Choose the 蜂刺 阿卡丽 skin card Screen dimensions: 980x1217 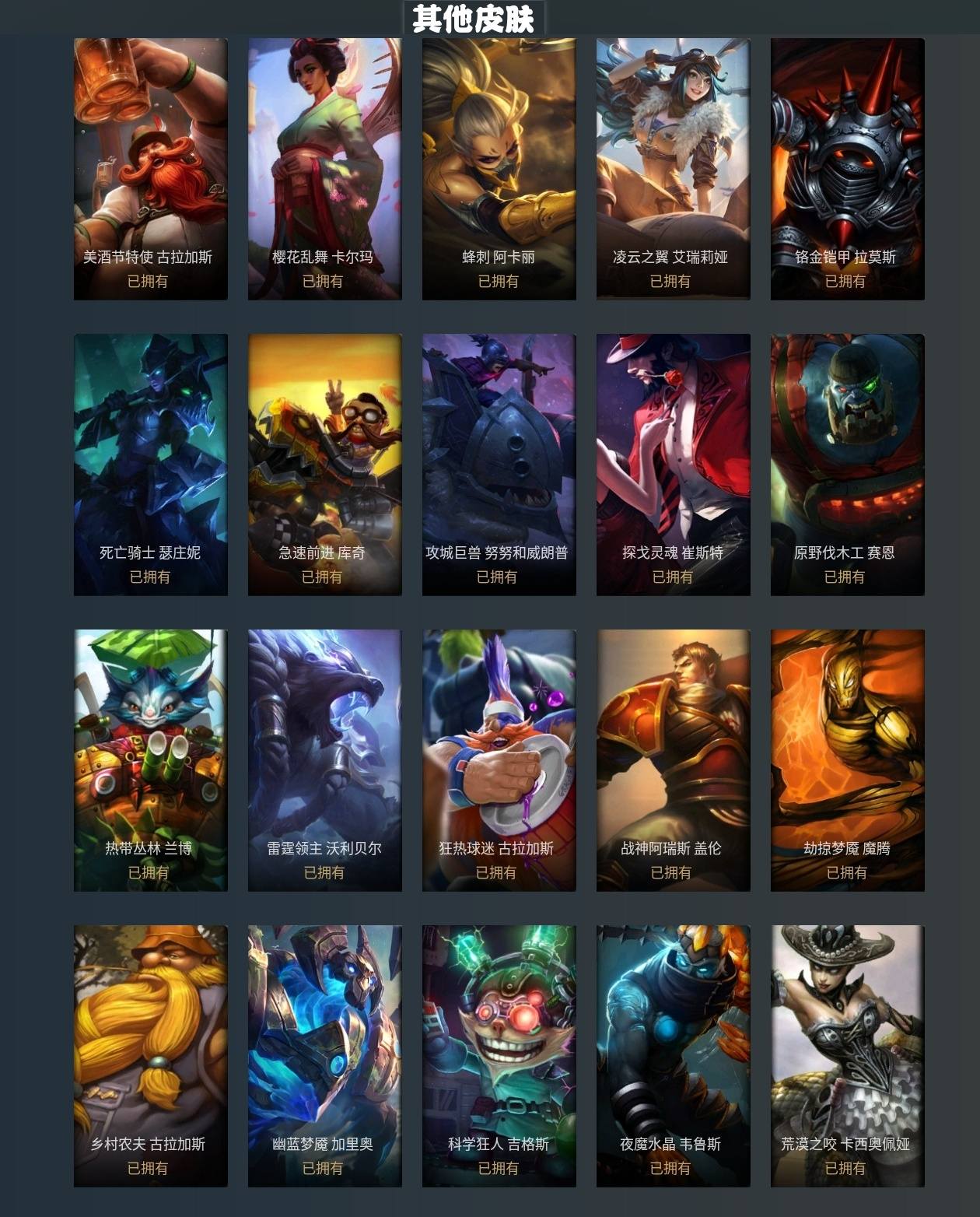pos(499,169)
